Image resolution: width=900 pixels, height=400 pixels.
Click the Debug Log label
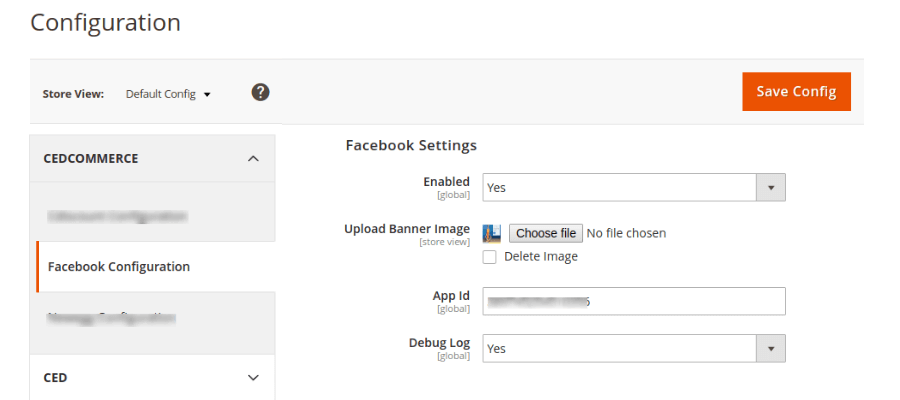coord(440,343)
